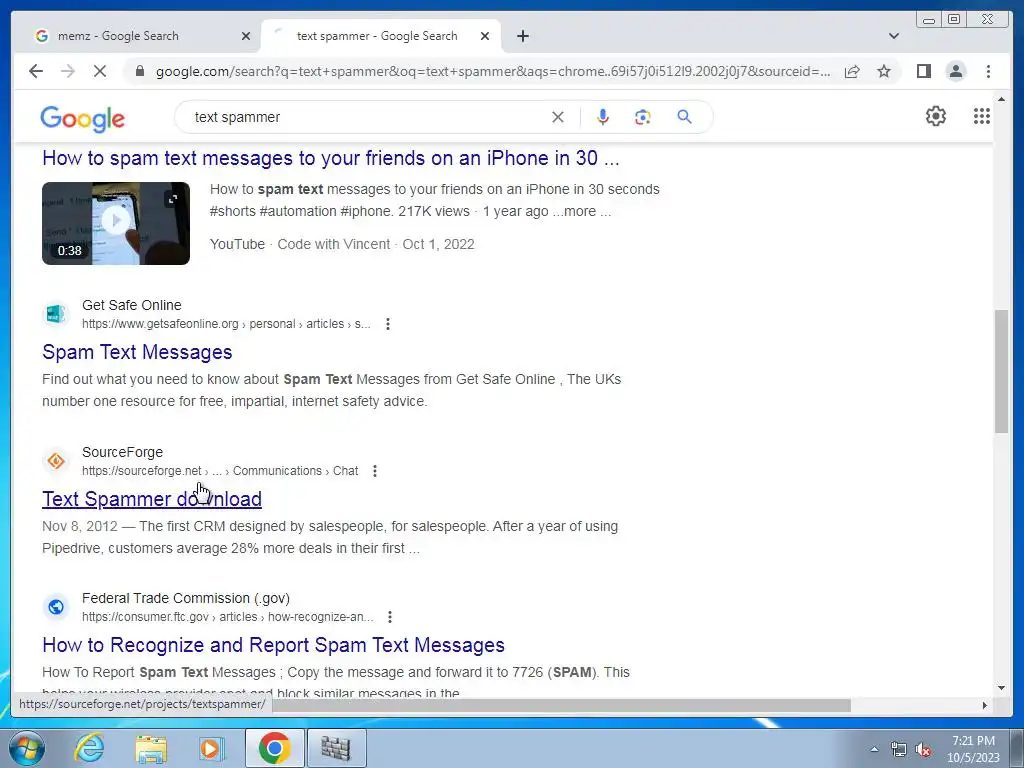Open the clock showing 7:21 PM

pos(973,748)
